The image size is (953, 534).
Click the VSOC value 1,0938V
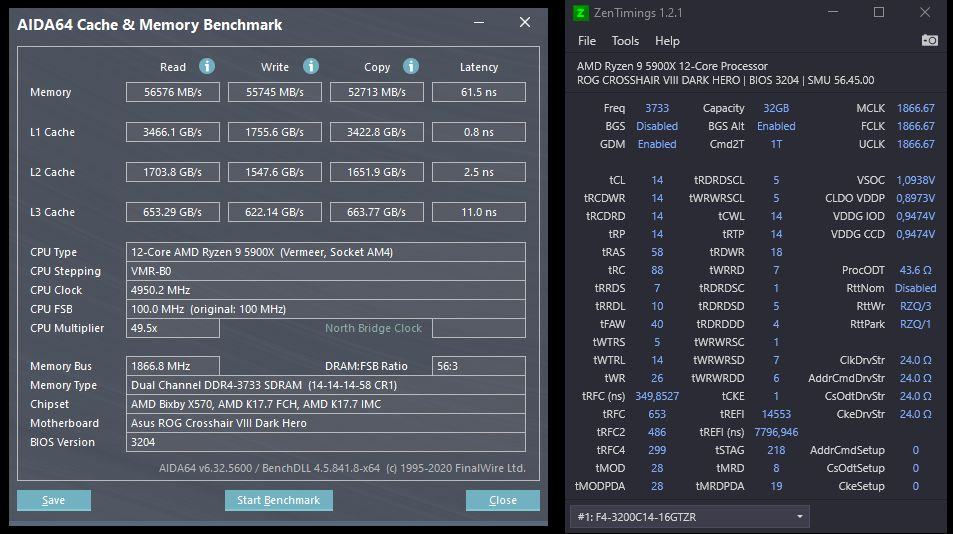click(x=915, y=180)
